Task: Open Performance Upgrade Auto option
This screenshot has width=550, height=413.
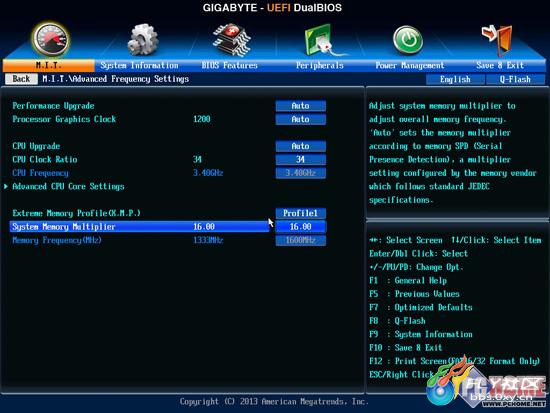Action: point(301,106)
